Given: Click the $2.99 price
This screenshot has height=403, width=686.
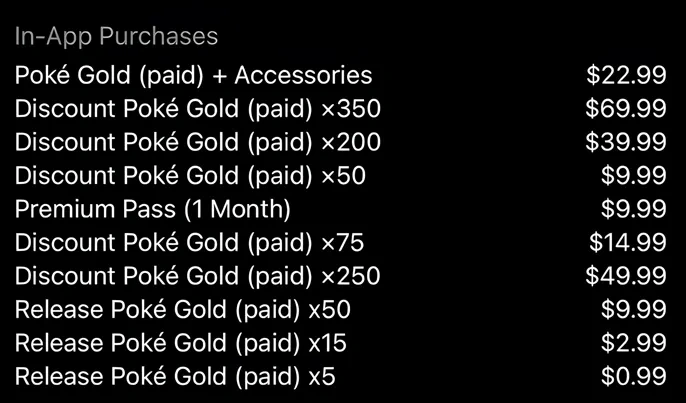Looking at the screenshot, I should click(634, 343).
